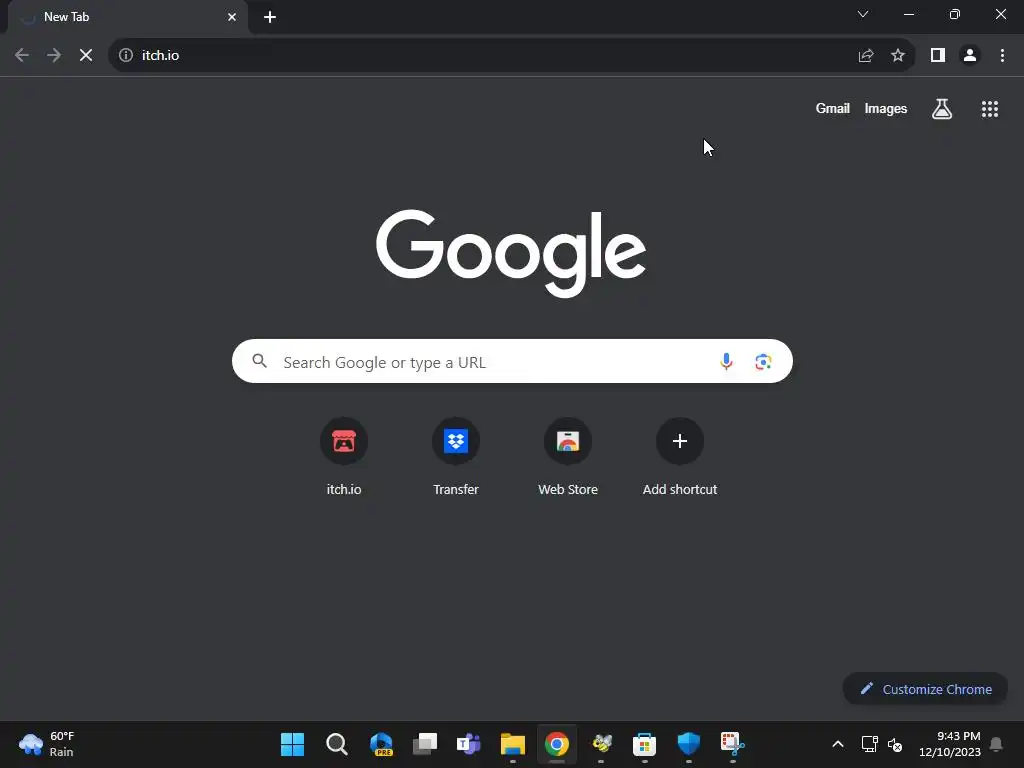1024x768 pixels.
Task: Open taskbar Search
Action: point(336,744)
